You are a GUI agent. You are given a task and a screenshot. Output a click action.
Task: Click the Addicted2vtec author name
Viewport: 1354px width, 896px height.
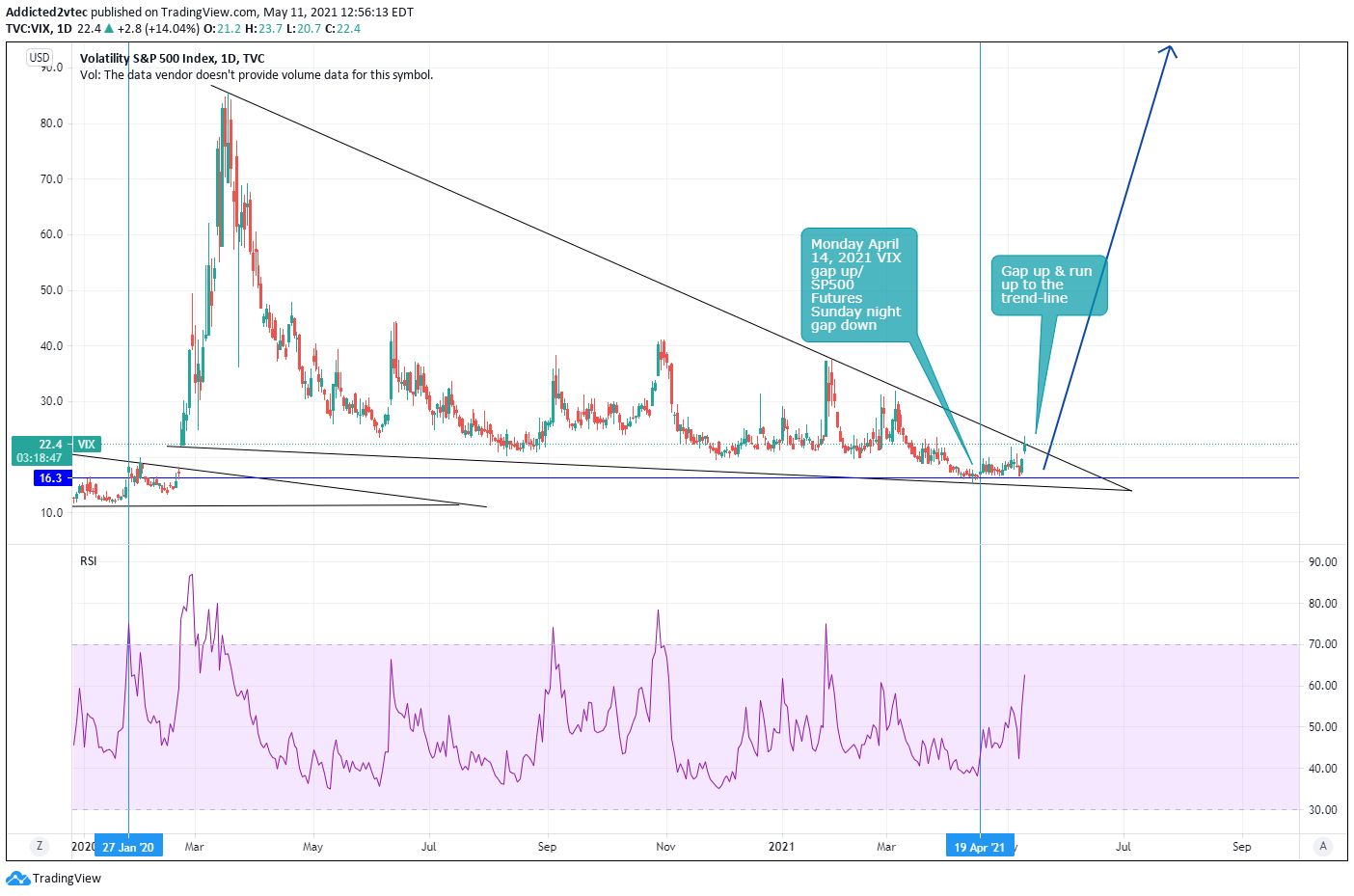click(46, 13)
